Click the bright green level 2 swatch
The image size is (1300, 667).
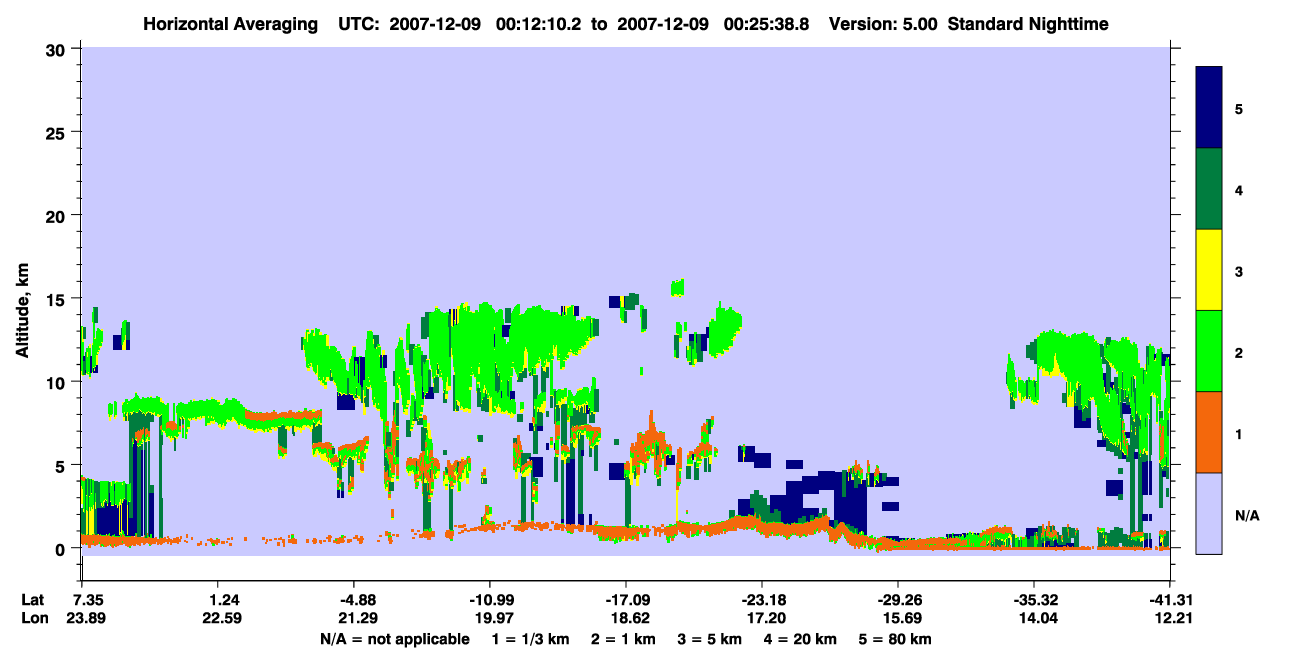click(x=1209, y=351)
